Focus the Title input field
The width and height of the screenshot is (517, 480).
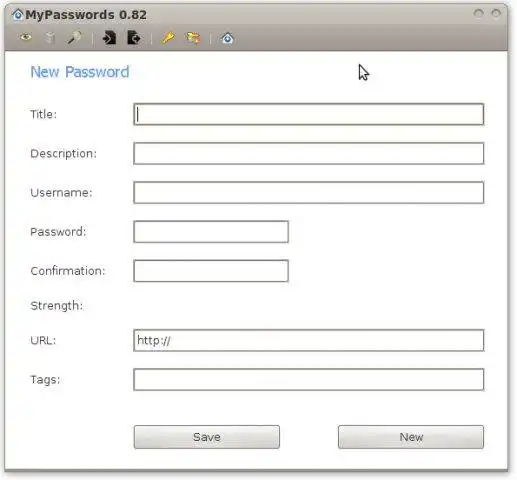[309, 114]
